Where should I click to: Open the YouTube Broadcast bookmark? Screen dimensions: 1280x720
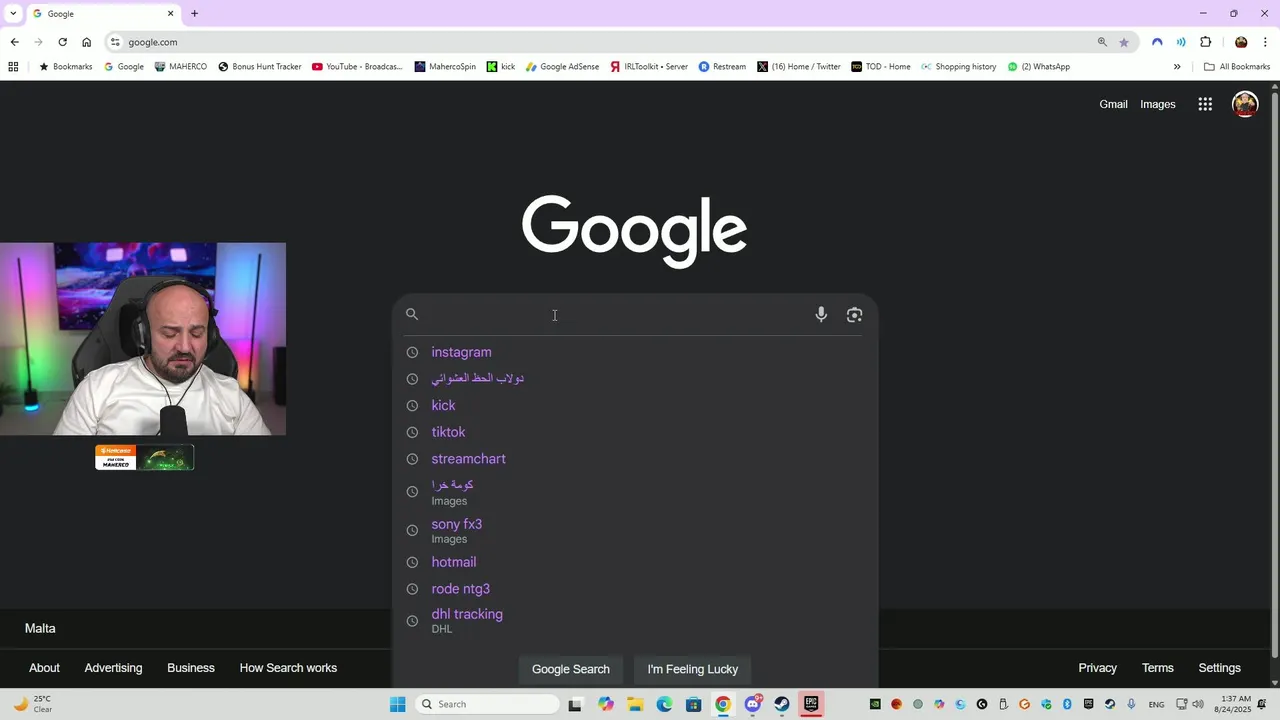click(x=357, y=67)
